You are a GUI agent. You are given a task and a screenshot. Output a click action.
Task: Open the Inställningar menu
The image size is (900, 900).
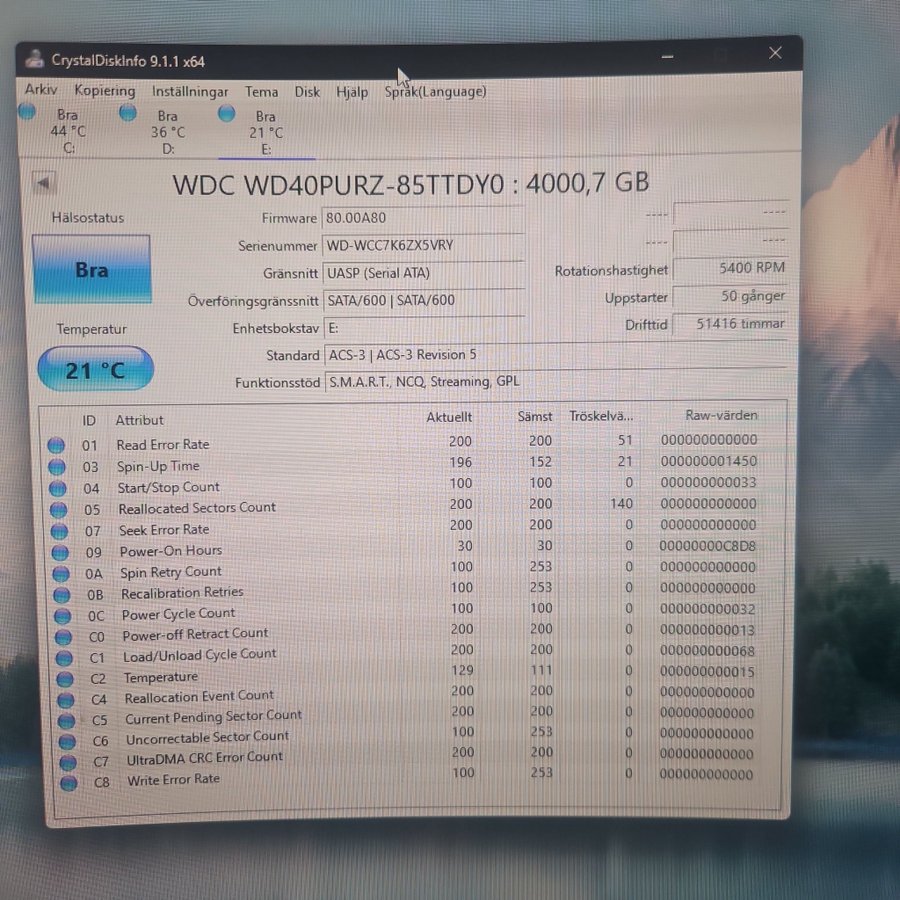190,91
